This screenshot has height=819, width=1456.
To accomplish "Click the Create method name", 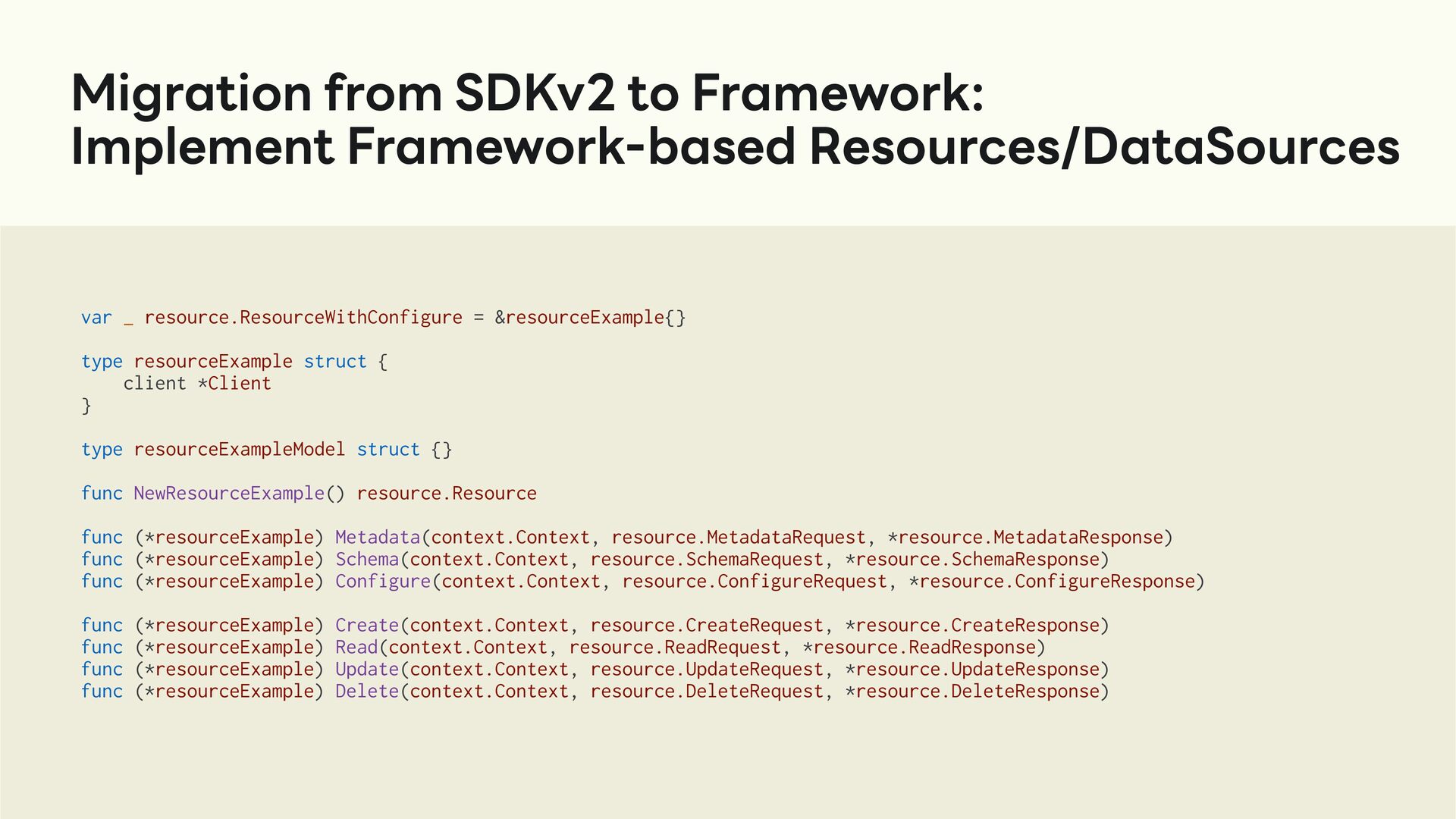I will tap(367, 625).
